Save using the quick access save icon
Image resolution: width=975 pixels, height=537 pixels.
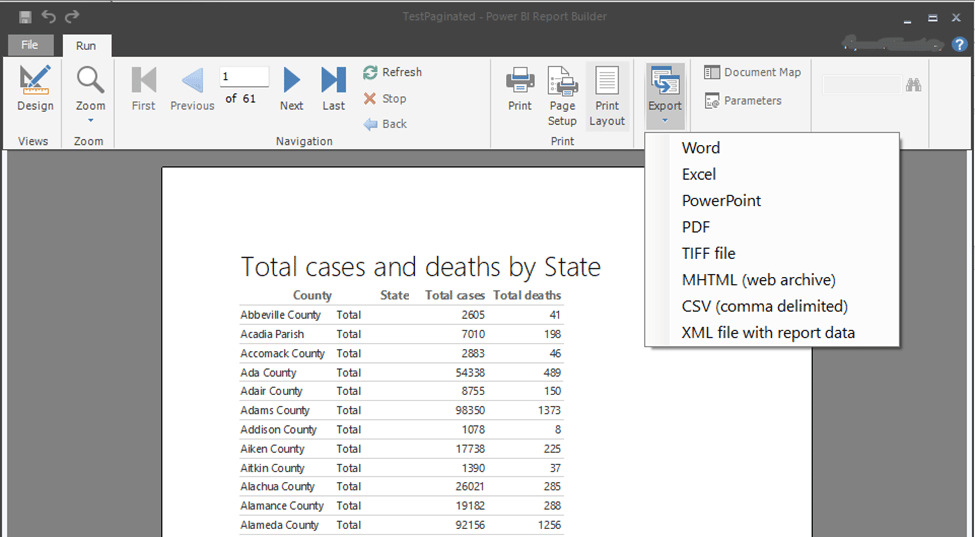point(25,17)
